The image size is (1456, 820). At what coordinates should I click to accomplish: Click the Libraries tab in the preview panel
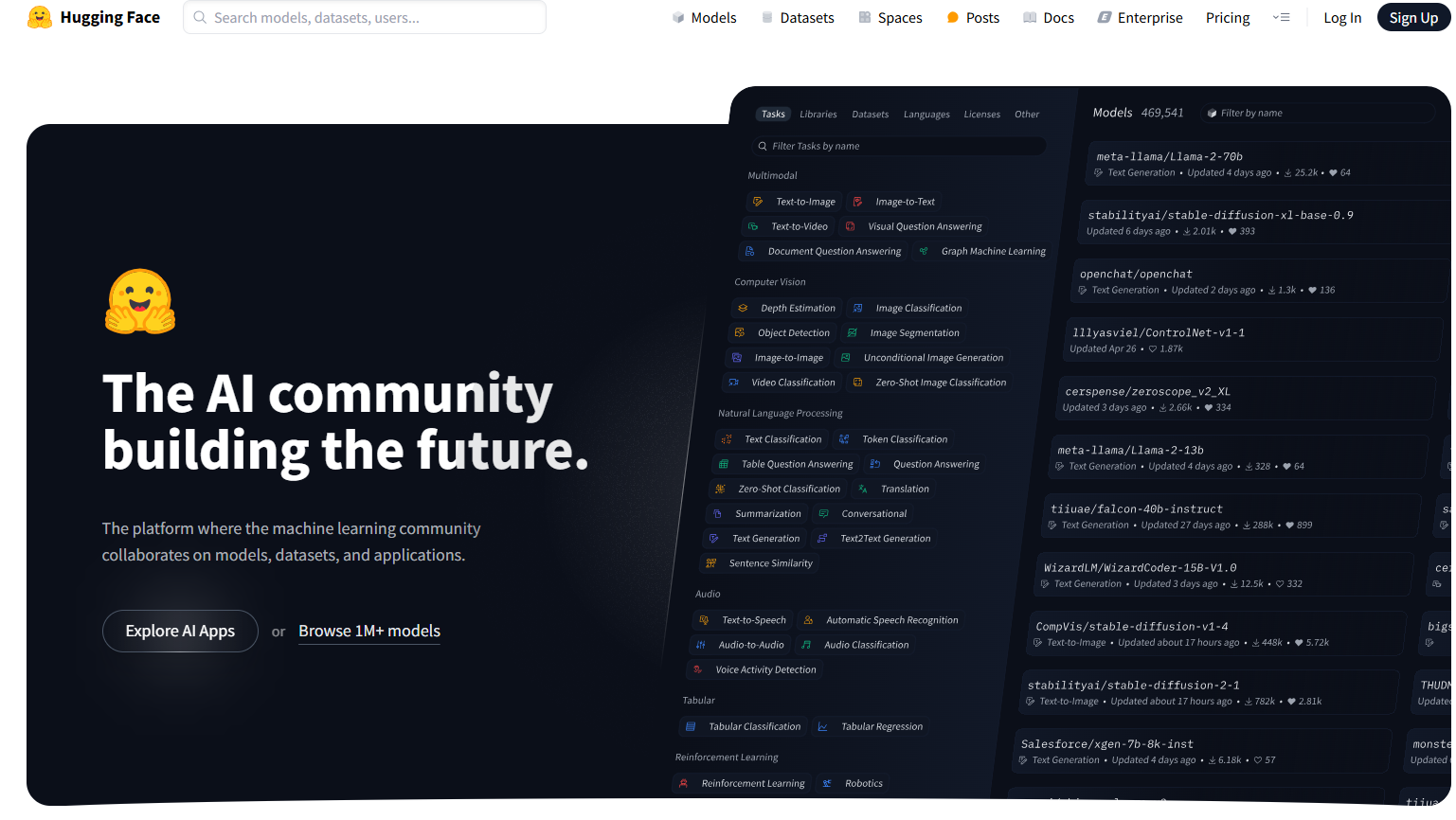tap(818, 115)
